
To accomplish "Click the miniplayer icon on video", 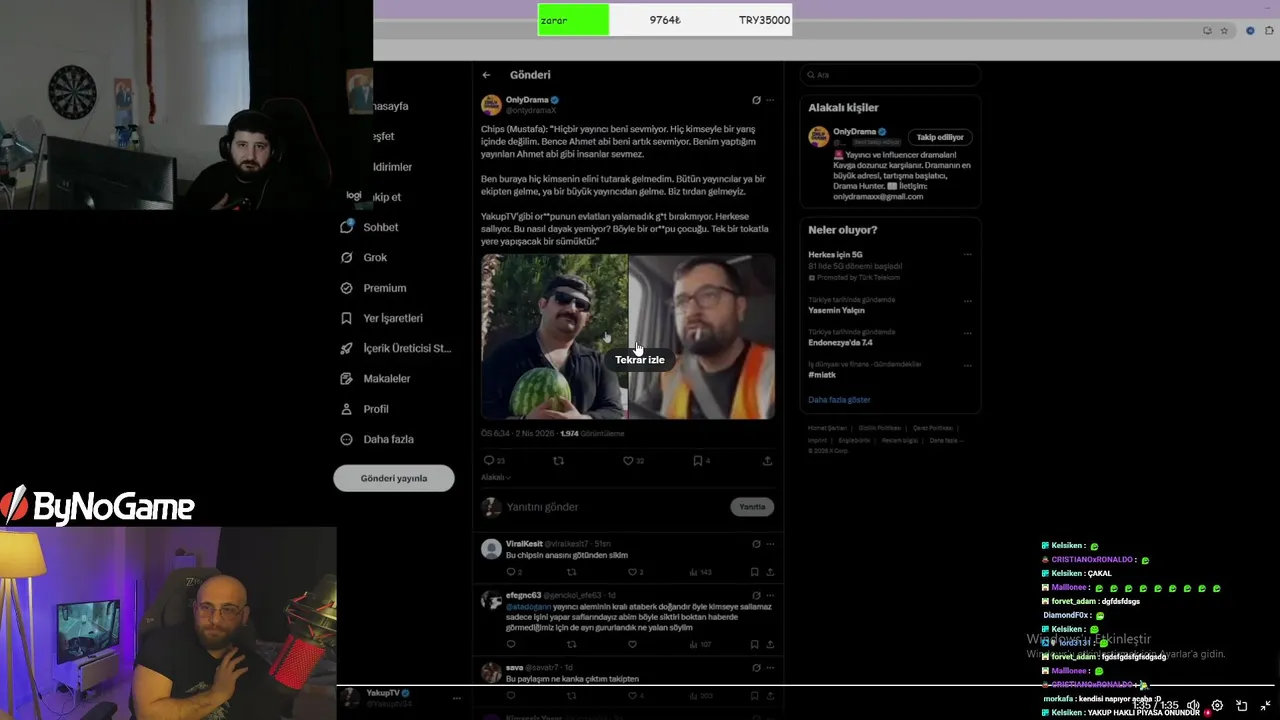I will pos(1241,706).
